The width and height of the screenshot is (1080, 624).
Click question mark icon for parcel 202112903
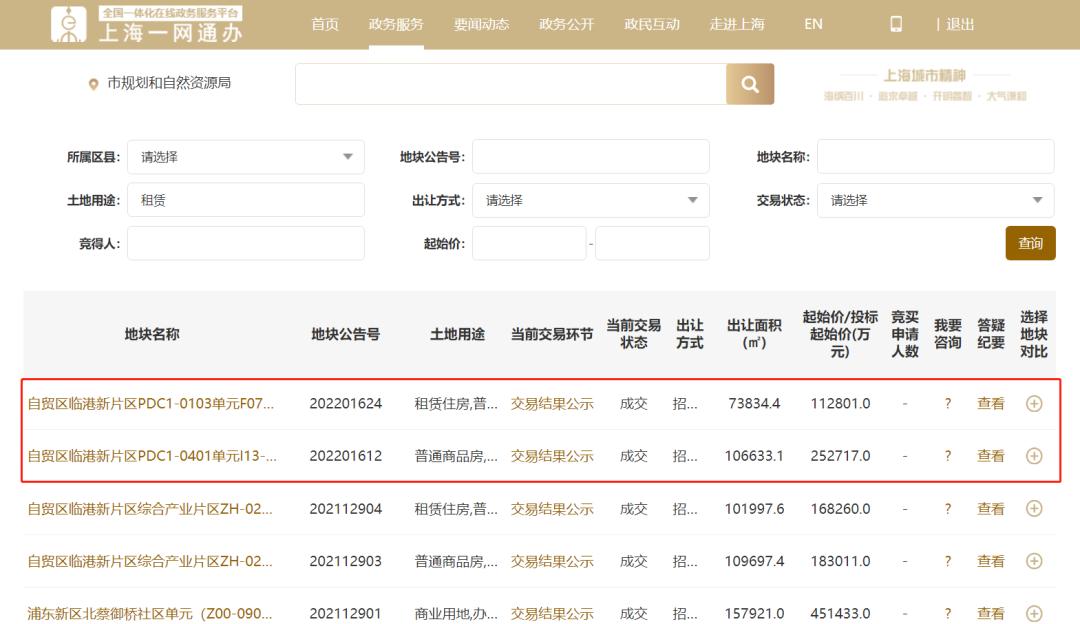pyautogui.click(x=947, y=562)
